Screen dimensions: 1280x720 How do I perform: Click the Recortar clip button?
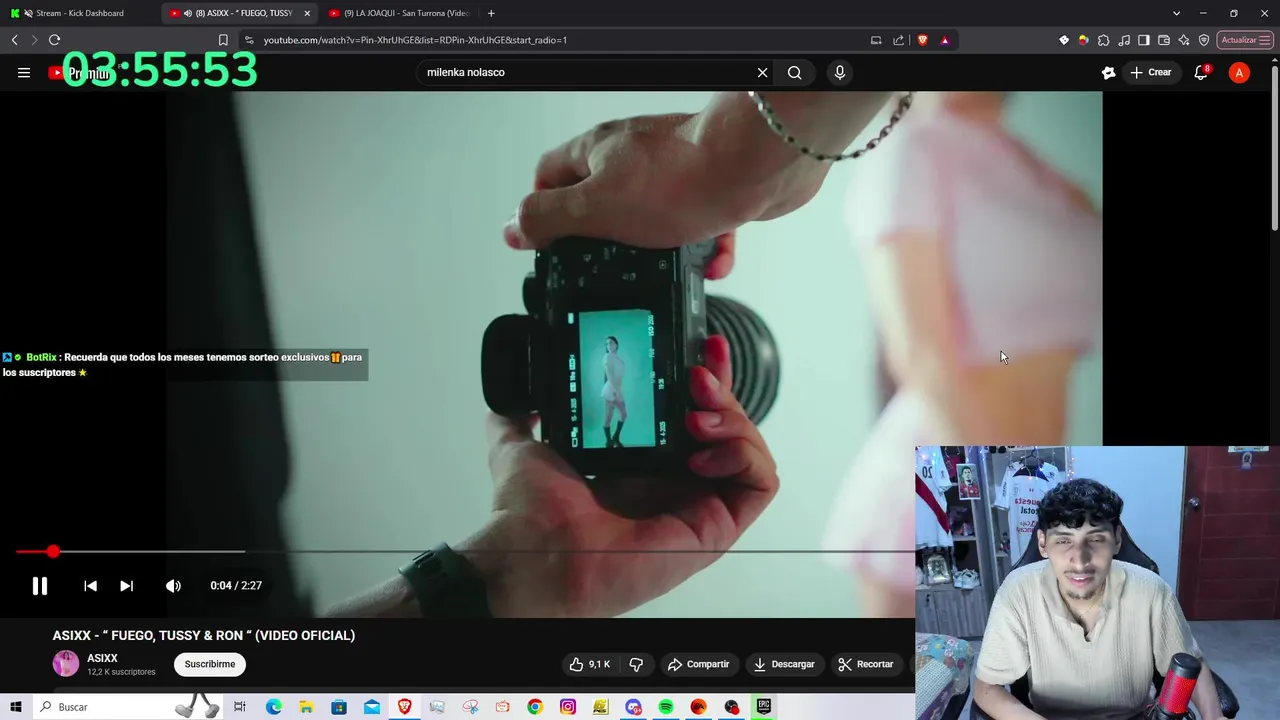(x=866, y=664)
